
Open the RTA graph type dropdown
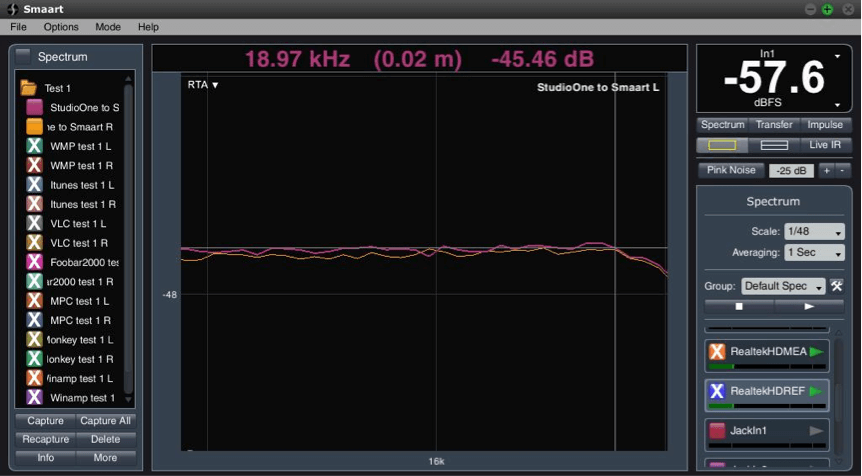click(203, 85)
